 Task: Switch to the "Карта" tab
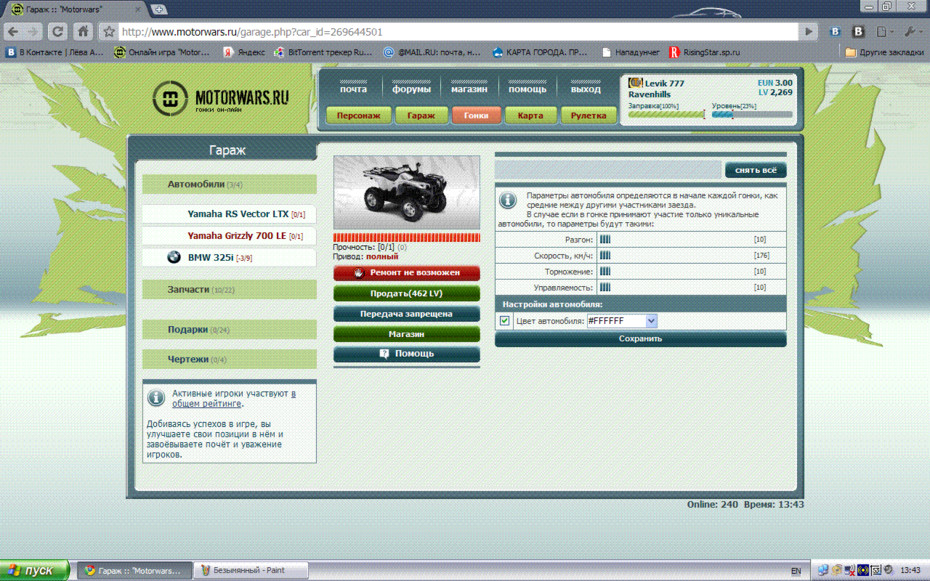pyautogui.click(x=530, y=116)
